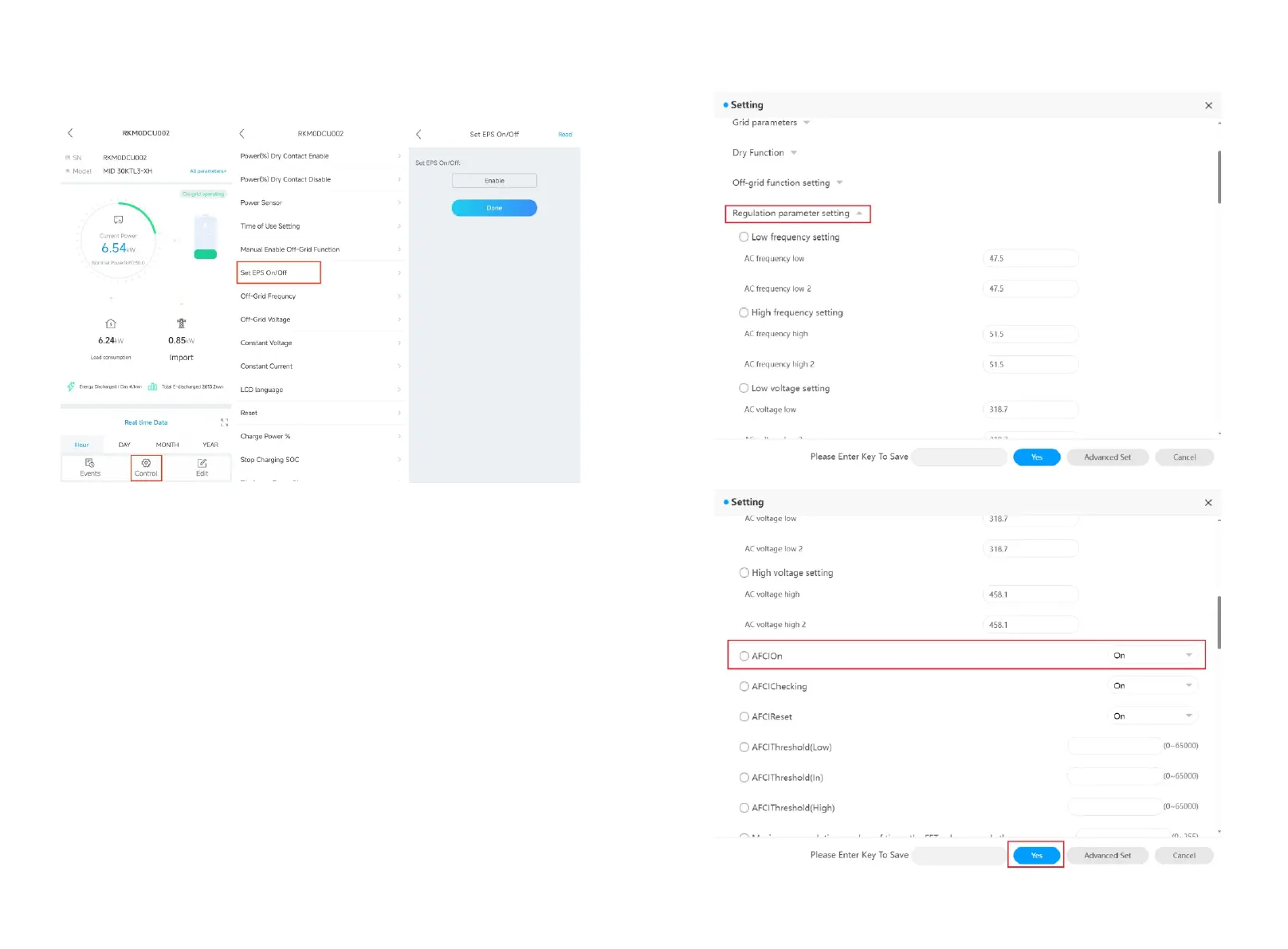The width and height of the screenshot is (1288, 949).
Task: Switch to the MONTH tab
Action: [167, 445]
